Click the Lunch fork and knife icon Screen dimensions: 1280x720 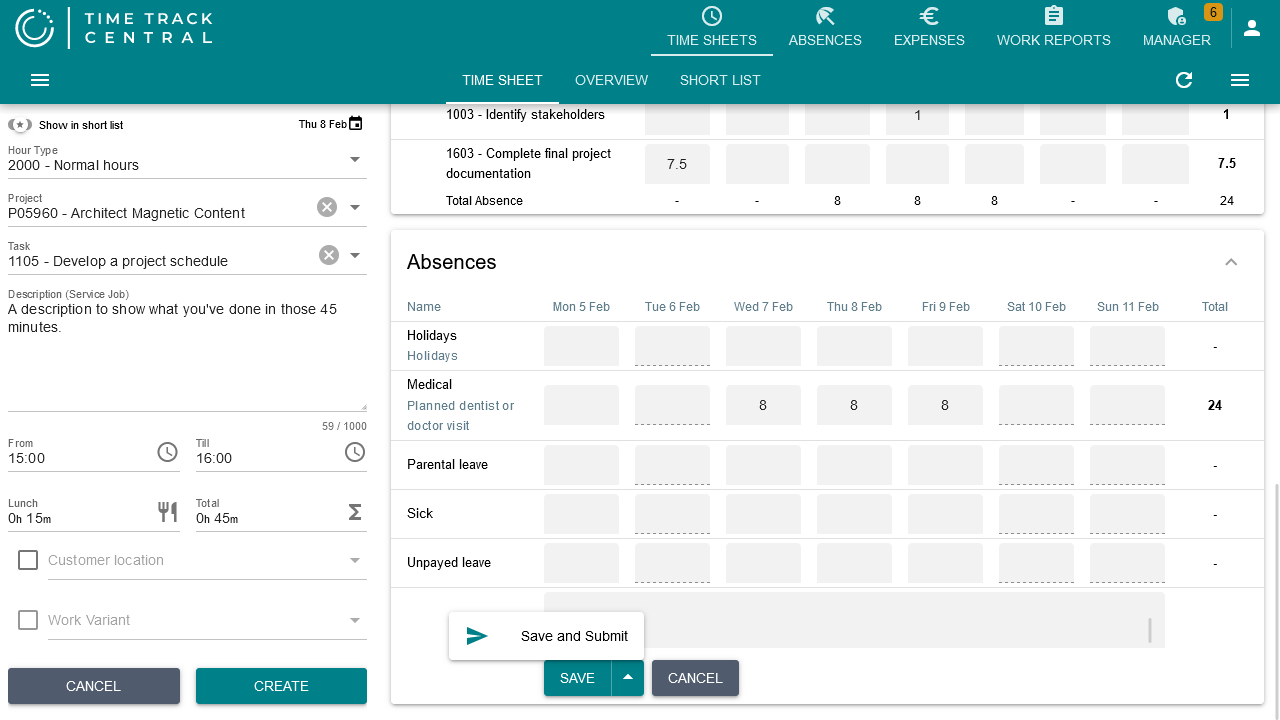[167, 512]
